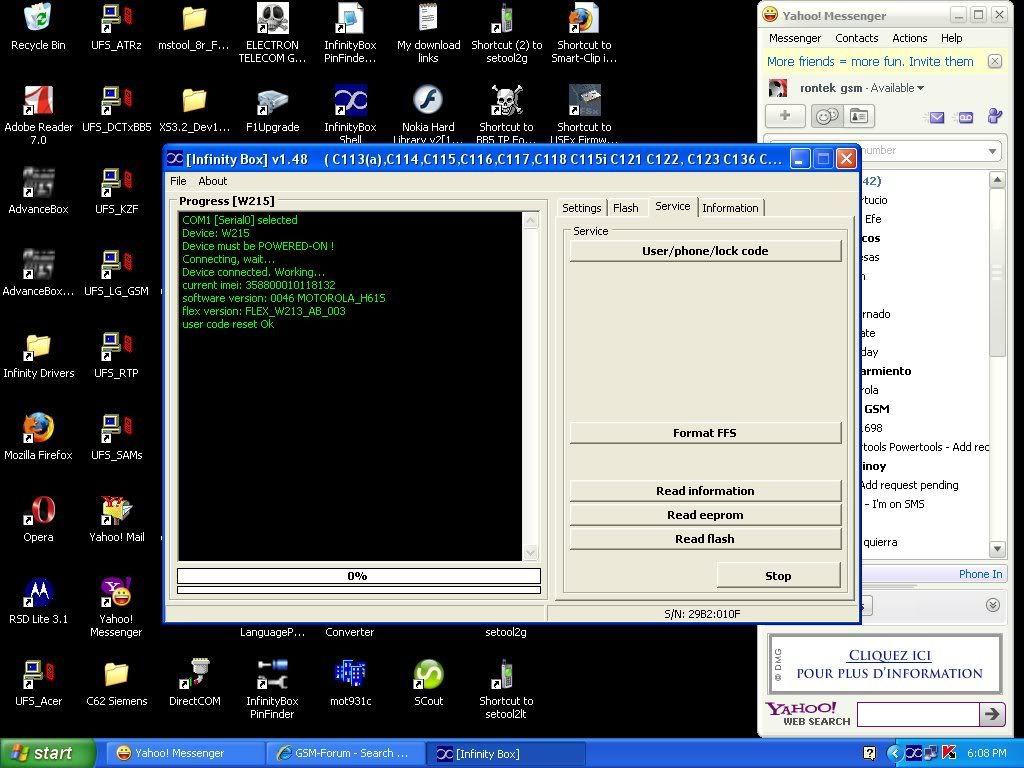Open About menu in Infinity Box
This screenshot has height=768, width=1024.
[212, 181]
